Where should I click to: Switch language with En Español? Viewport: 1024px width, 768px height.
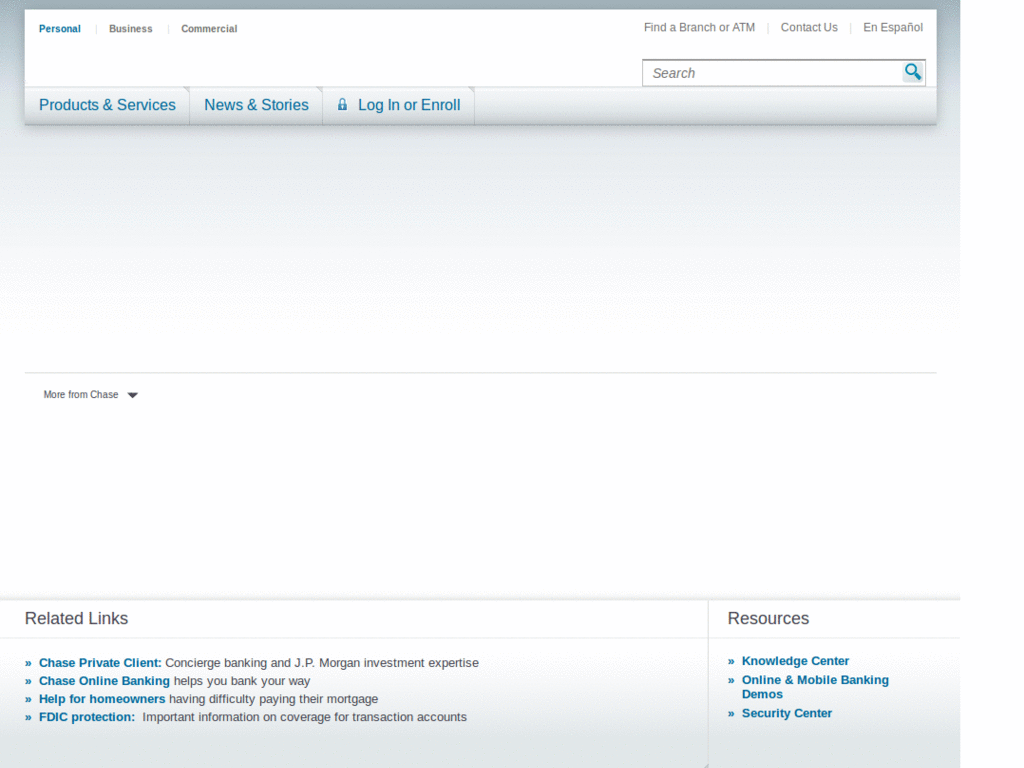[x=893, y=27]
